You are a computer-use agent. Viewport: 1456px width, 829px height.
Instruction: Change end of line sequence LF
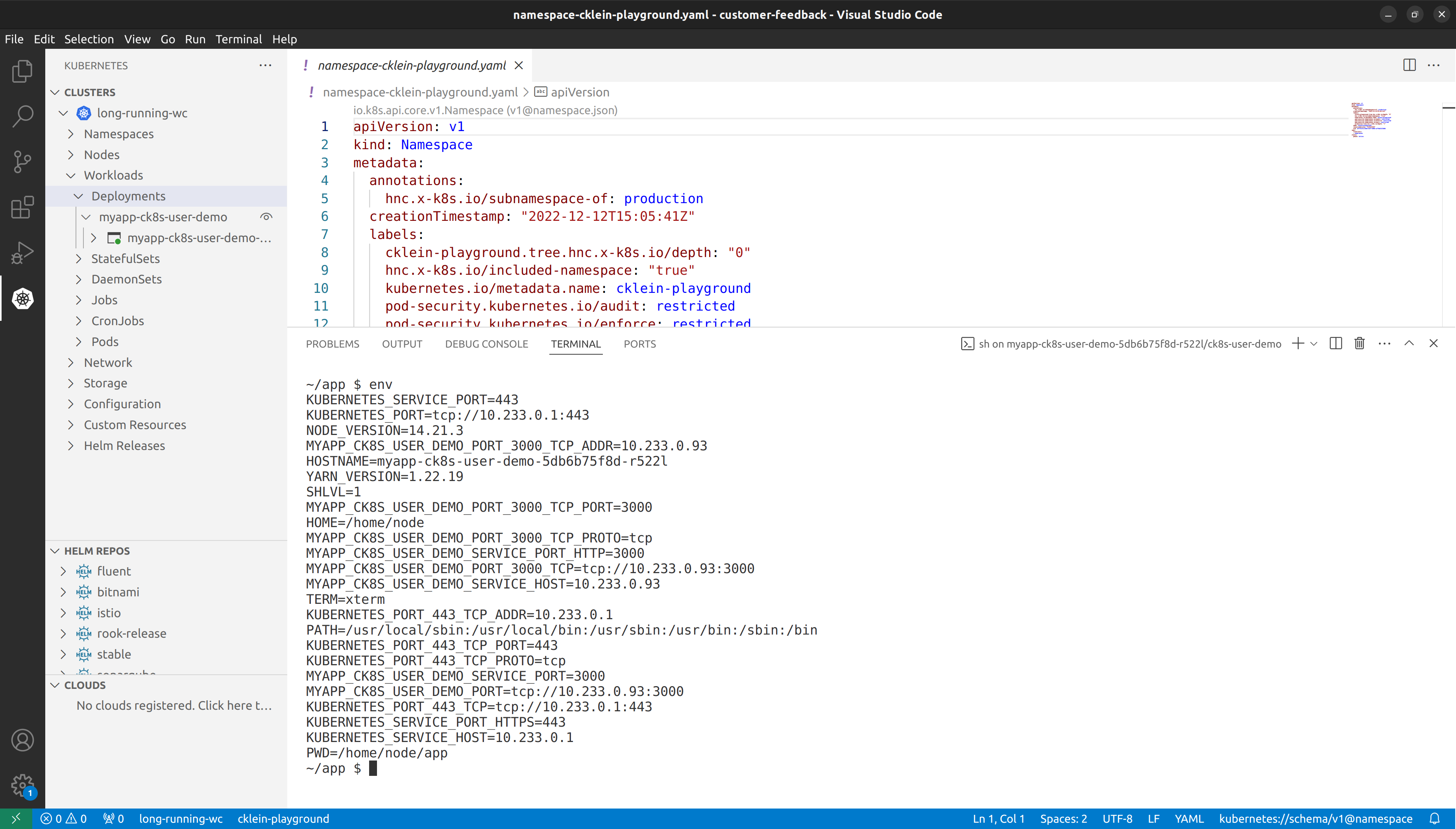[1153, 819]
